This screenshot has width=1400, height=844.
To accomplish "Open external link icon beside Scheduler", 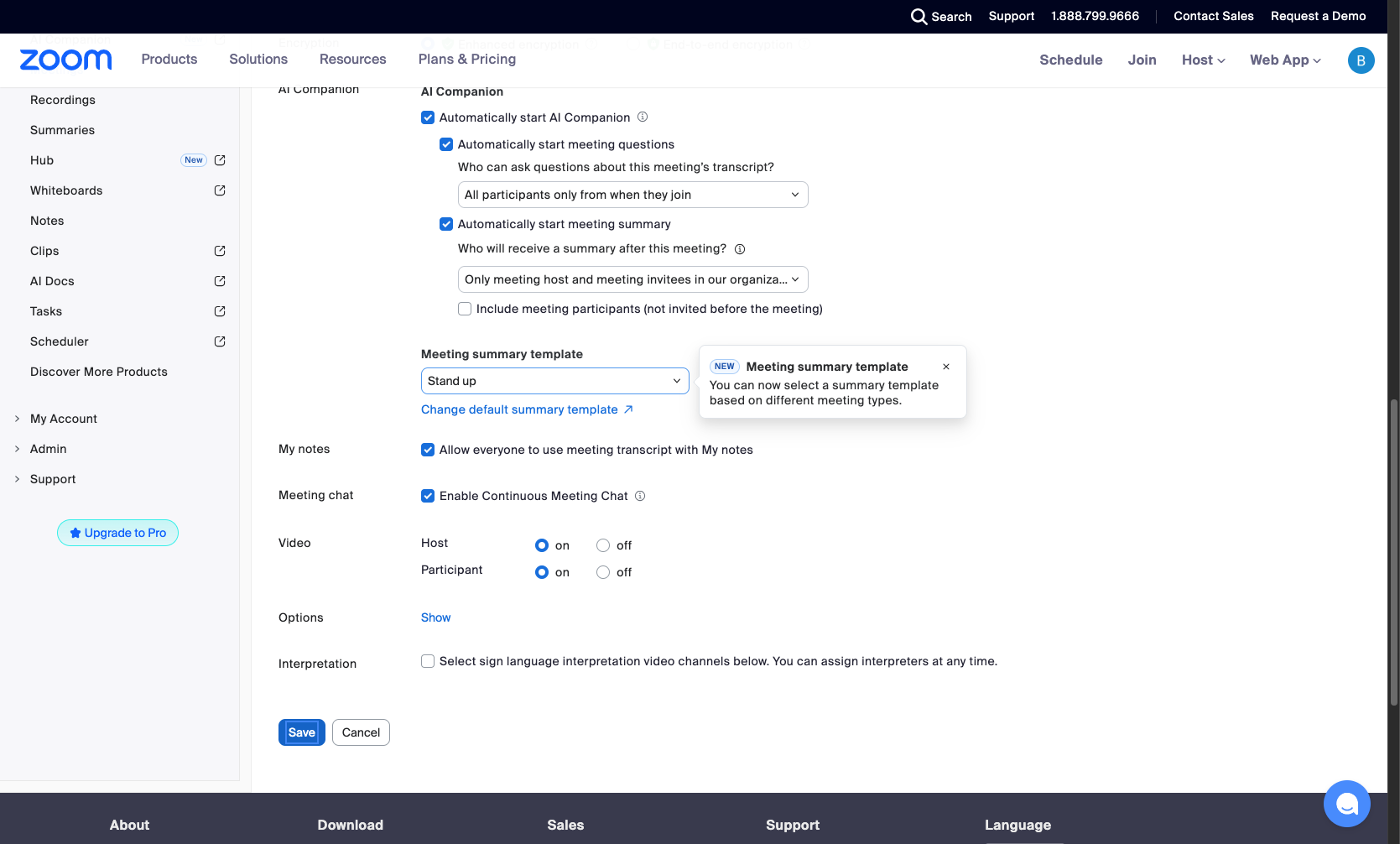I will click(220, 341).
